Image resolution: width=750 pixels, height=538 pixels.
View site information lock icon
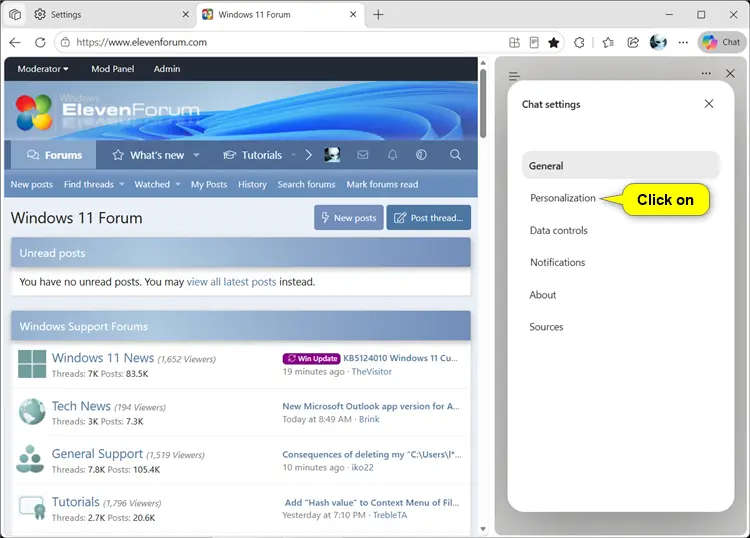point(66,43)
